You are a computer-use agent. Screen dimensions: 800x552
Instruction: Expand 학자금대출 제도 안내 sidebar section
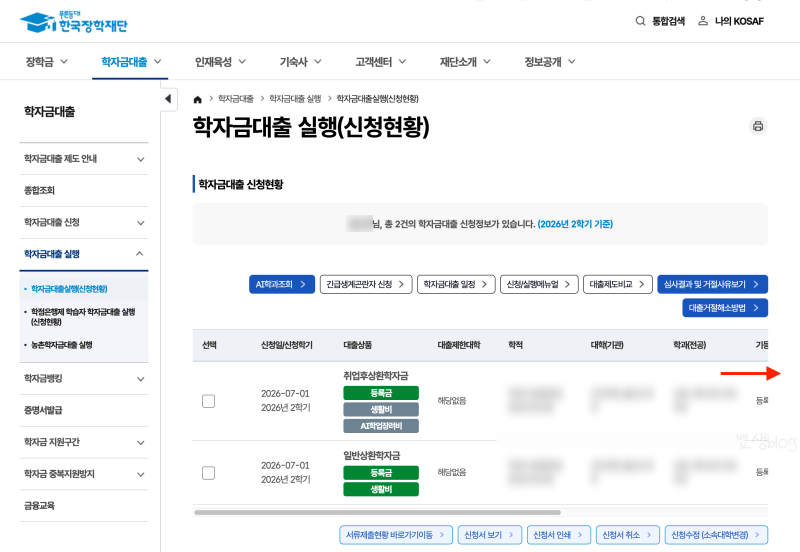(84, 159)
